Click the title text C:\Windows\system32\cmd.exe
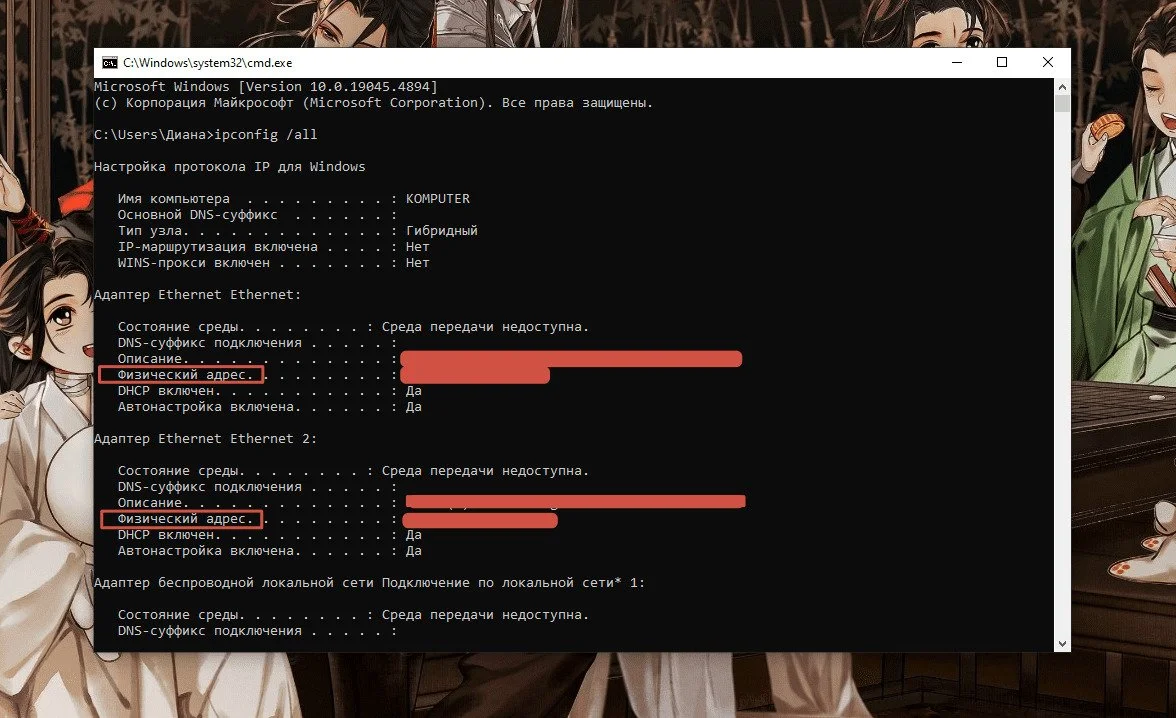Viewport: 1176px width, 718px height. click(208, 63)
